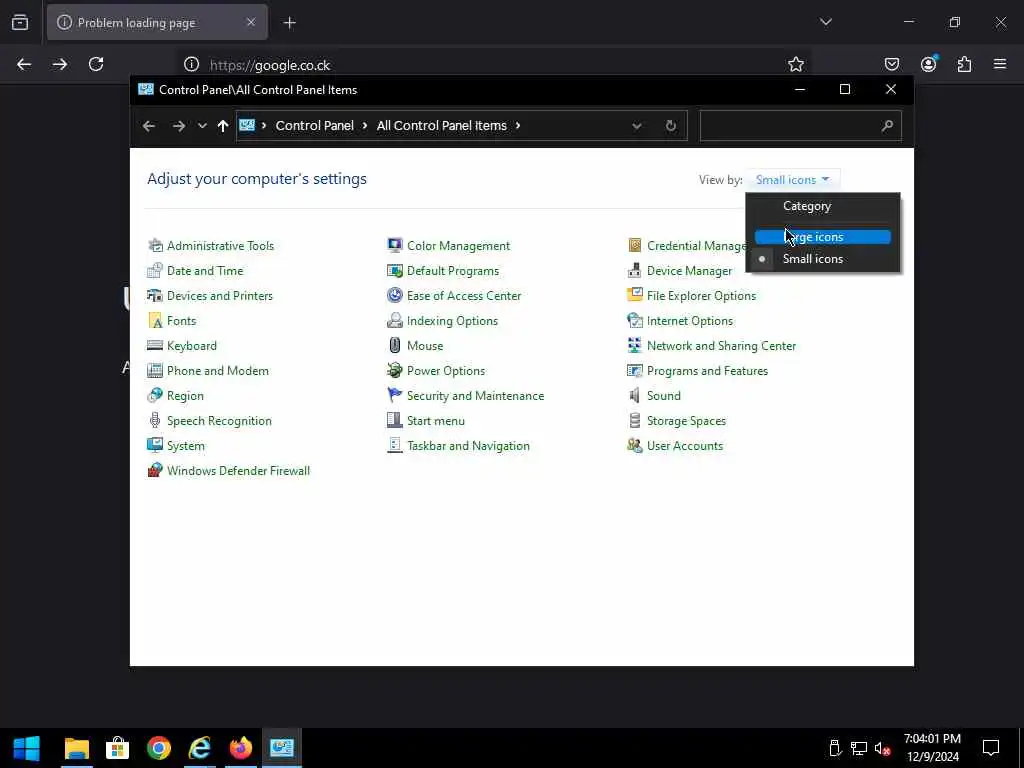Image resolution: width=1024 pixels, height=768 pixels.
Task: Expand the address bar previous locations dropdown
Action: (637, 126)
